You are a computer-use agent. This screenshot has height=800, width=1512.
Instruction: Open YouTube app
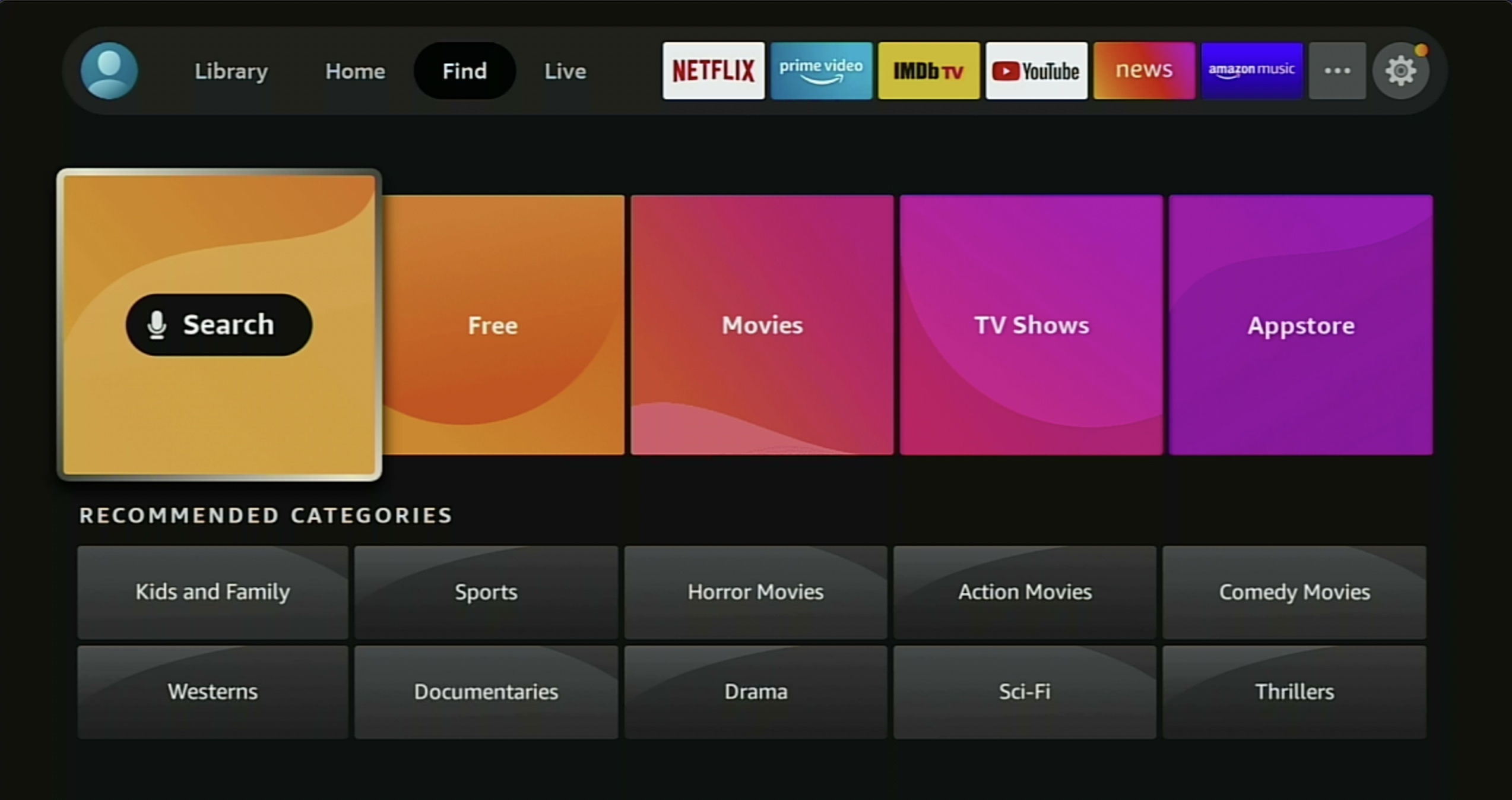click(x=1035, y=69)
